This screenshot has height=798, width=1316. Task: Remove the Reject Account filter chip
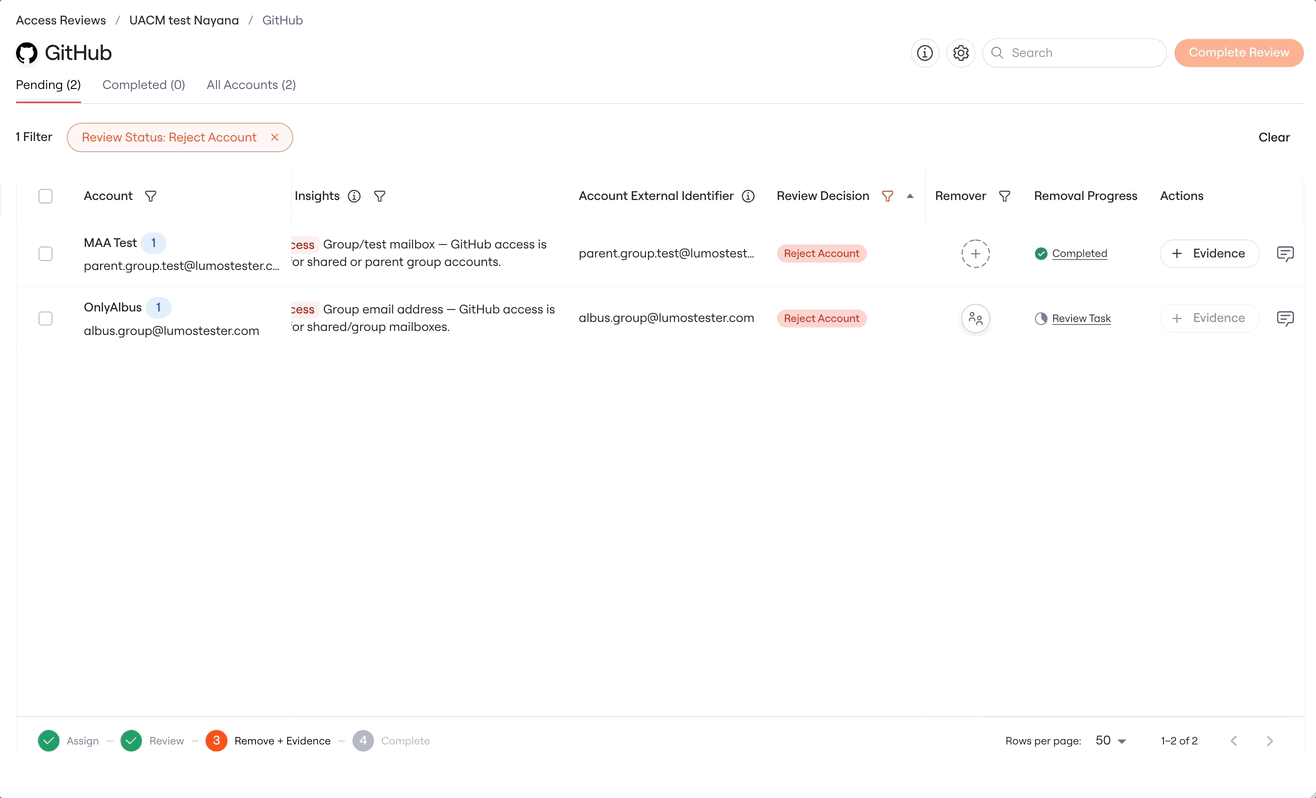pyautogui.click(x=275, y=137)
